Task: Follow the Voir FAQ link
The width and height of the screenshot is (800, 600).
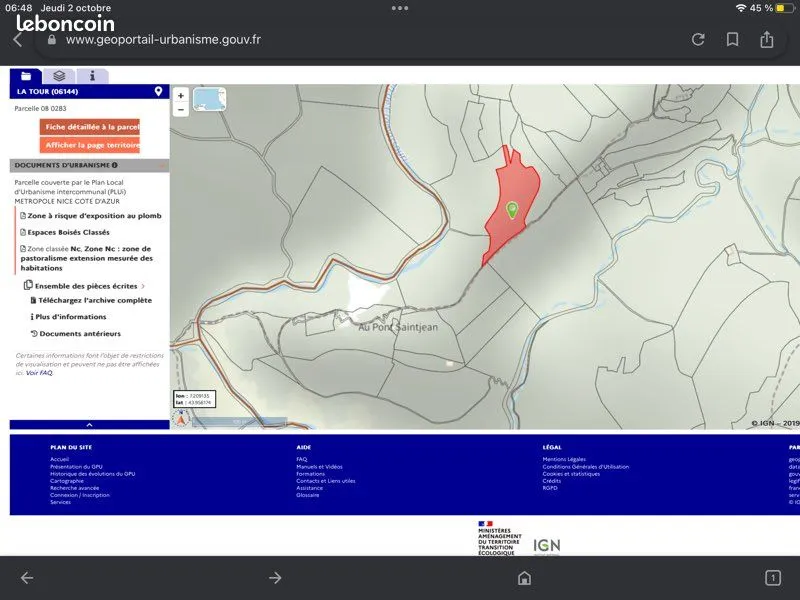Action: [x=39, y=373]
